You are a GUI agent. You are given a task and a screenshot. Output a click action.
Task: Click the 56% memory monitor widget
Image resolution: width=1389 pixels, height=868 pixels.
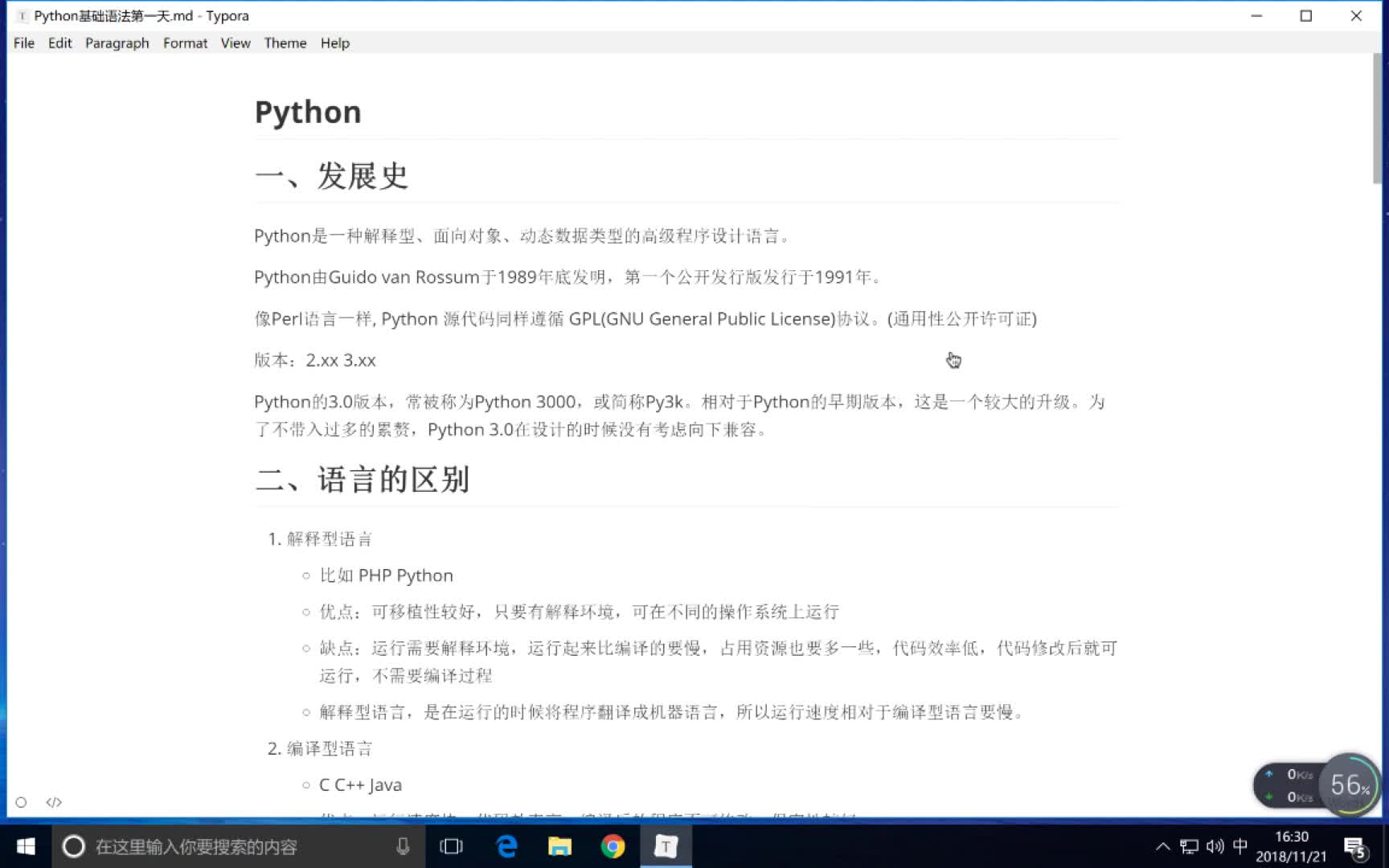1349,784
